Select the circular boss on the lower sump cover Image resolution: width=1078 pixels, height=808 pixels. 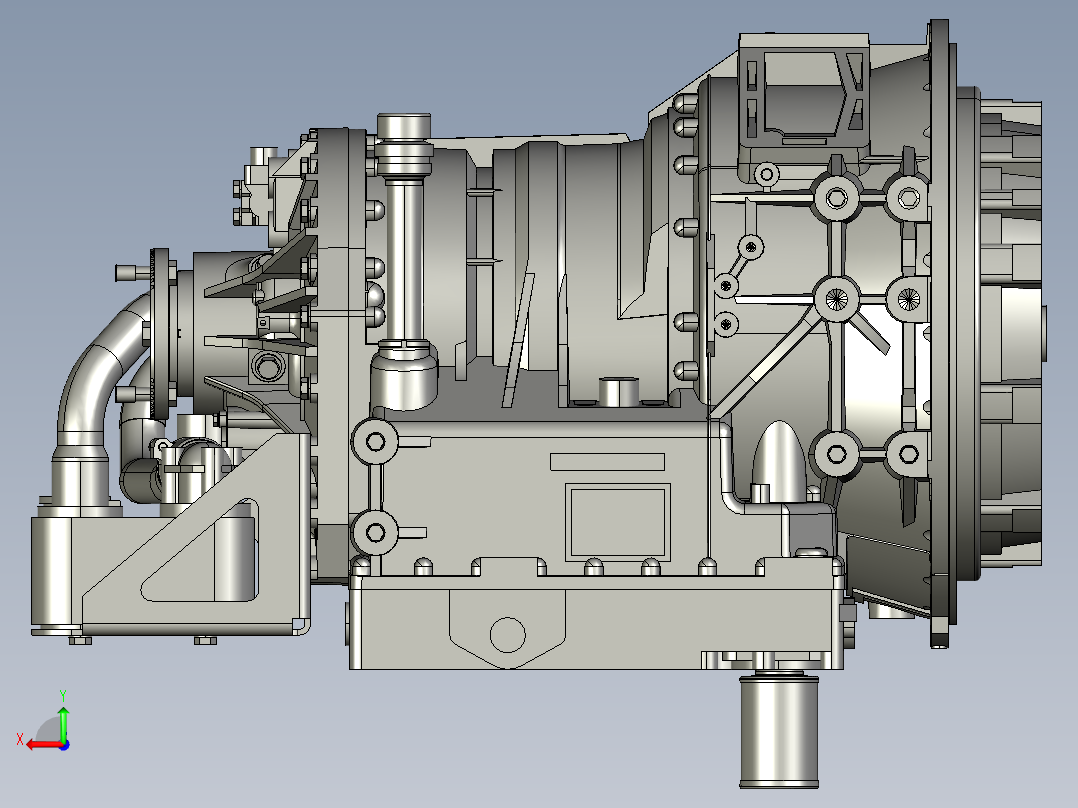507,634
